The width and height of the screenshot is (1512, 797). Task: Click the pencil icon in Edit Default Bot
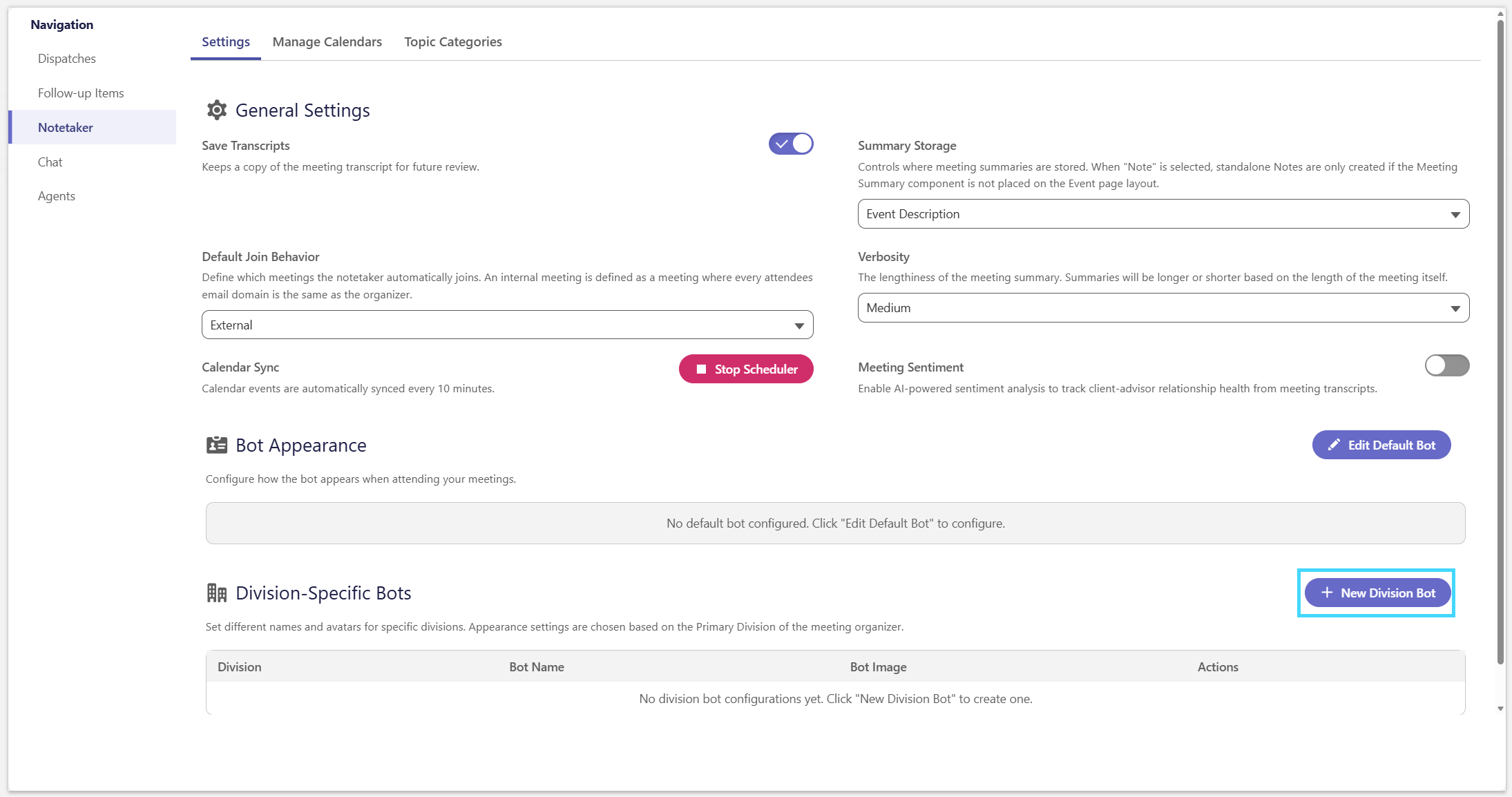(x=1334, y=445)
